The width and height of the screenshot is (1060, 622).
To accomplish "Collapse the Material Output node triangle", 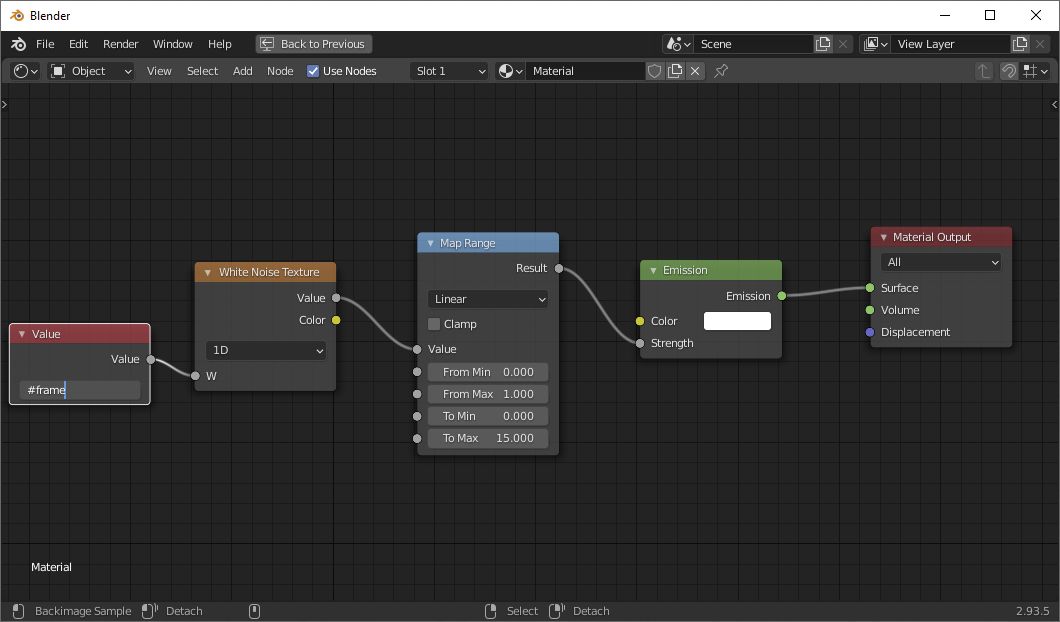I will [x=884, y=237].
